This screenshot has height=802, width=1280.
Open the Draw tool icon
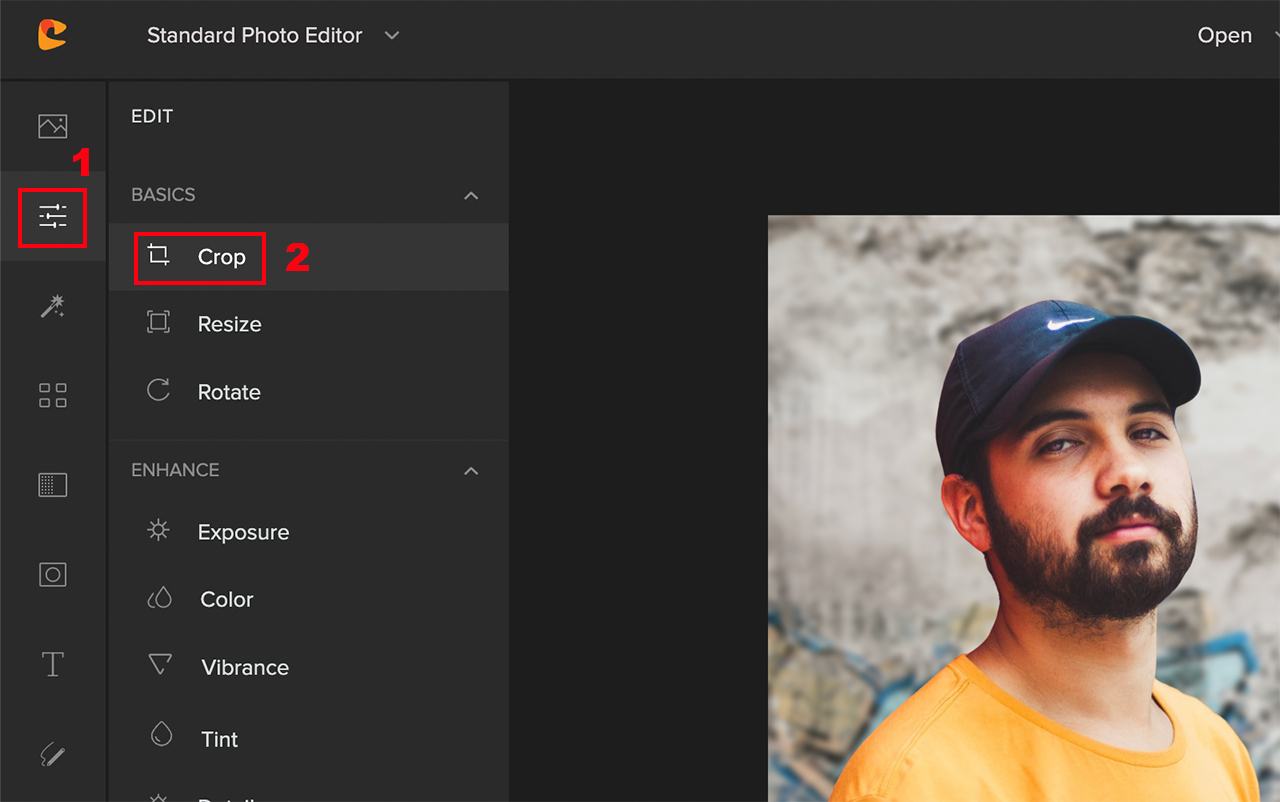coord(52,753)
